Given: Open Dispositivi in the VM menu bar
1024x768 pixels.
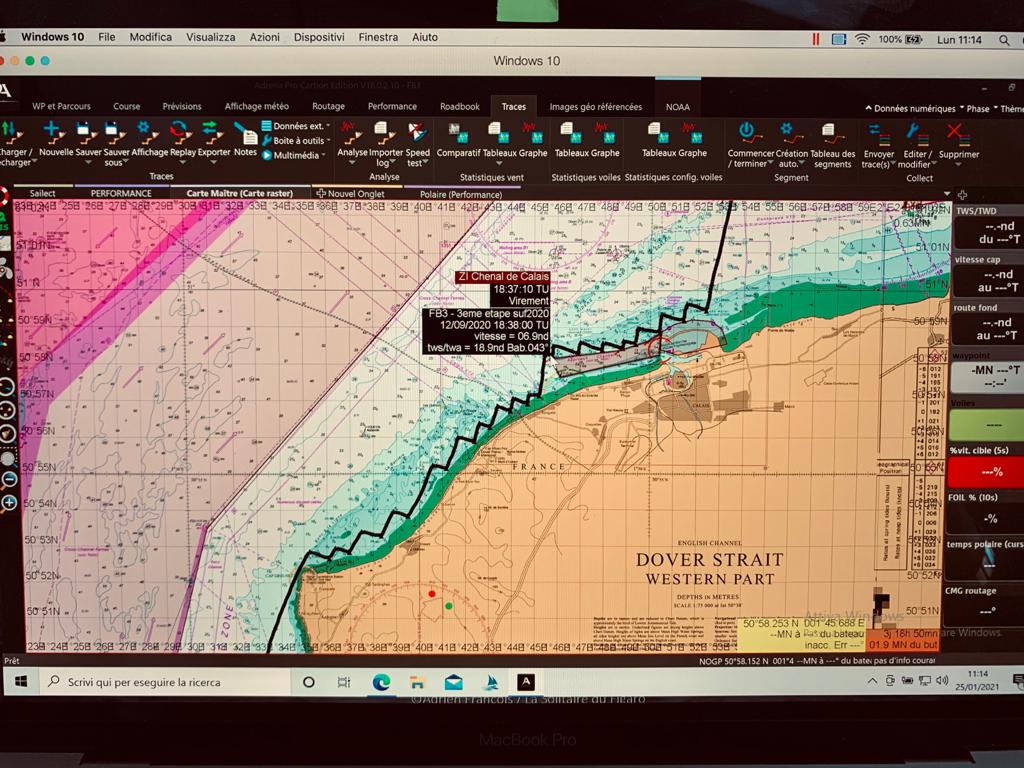Looking at the screenshot, I should (319, 37).
